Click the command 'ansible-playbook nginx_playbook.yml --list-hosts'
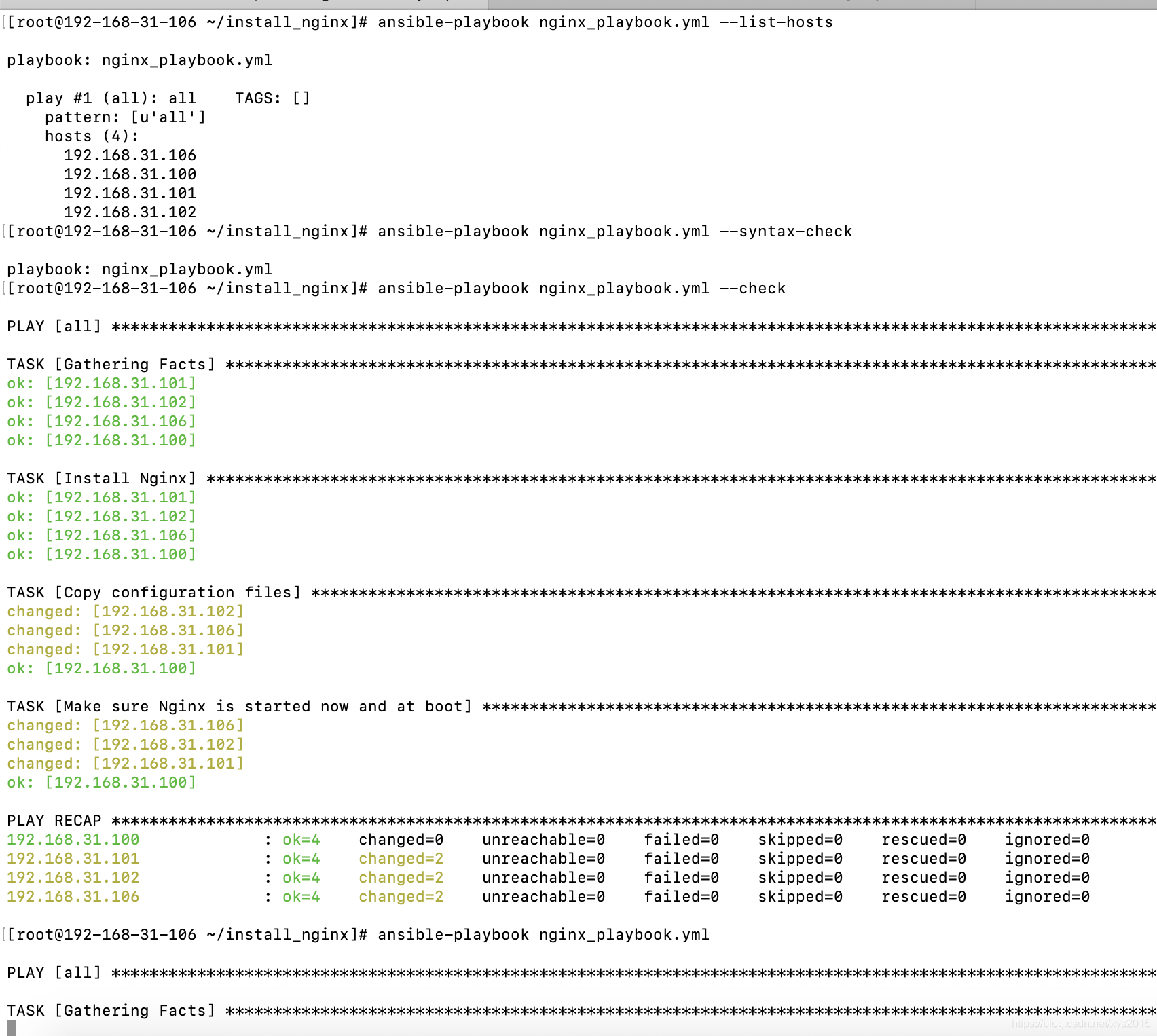The height and width of the screenshot is (1036, 1157). tap(605, 22)
